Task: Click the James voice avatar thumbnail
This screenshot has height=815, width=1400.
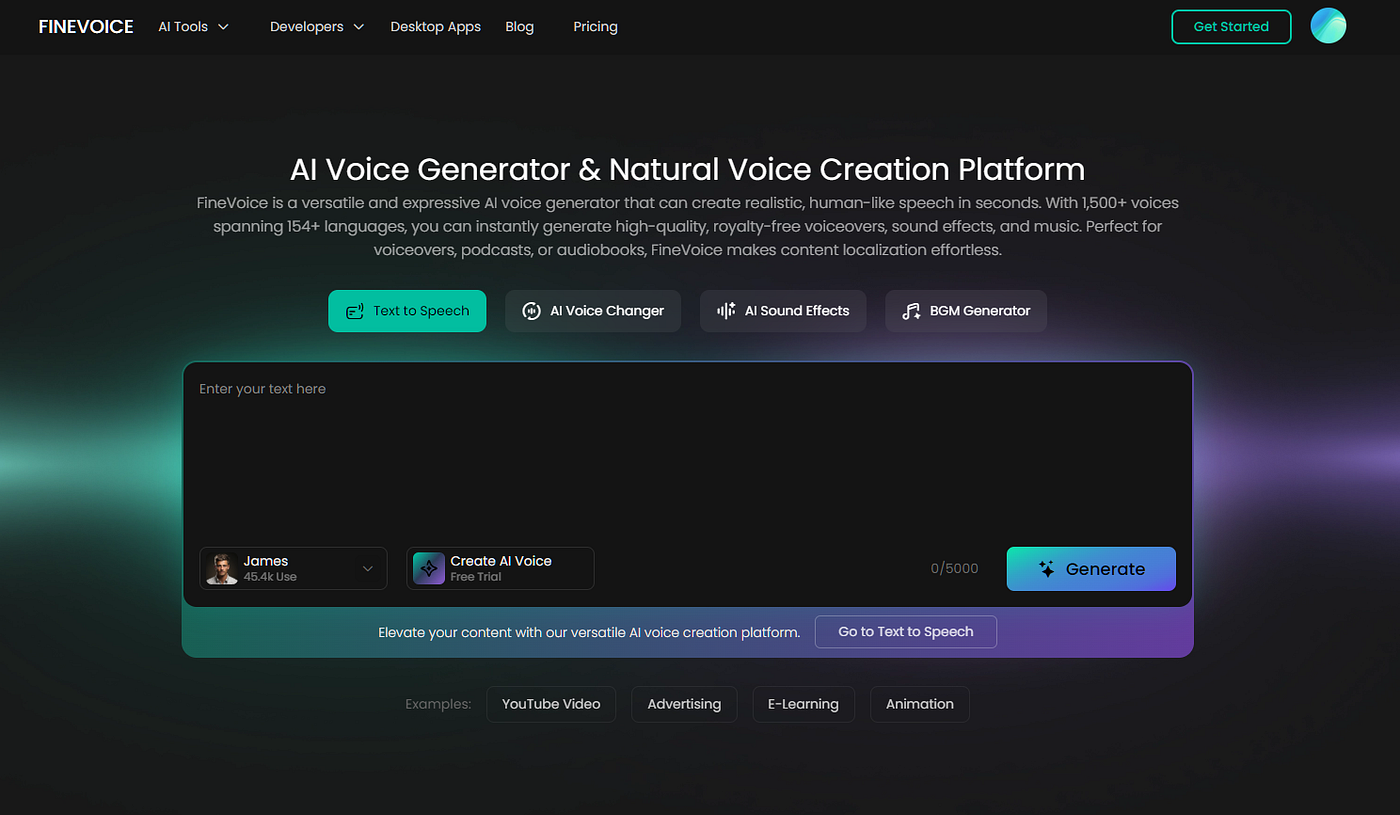Action: [x=222, y=568]
